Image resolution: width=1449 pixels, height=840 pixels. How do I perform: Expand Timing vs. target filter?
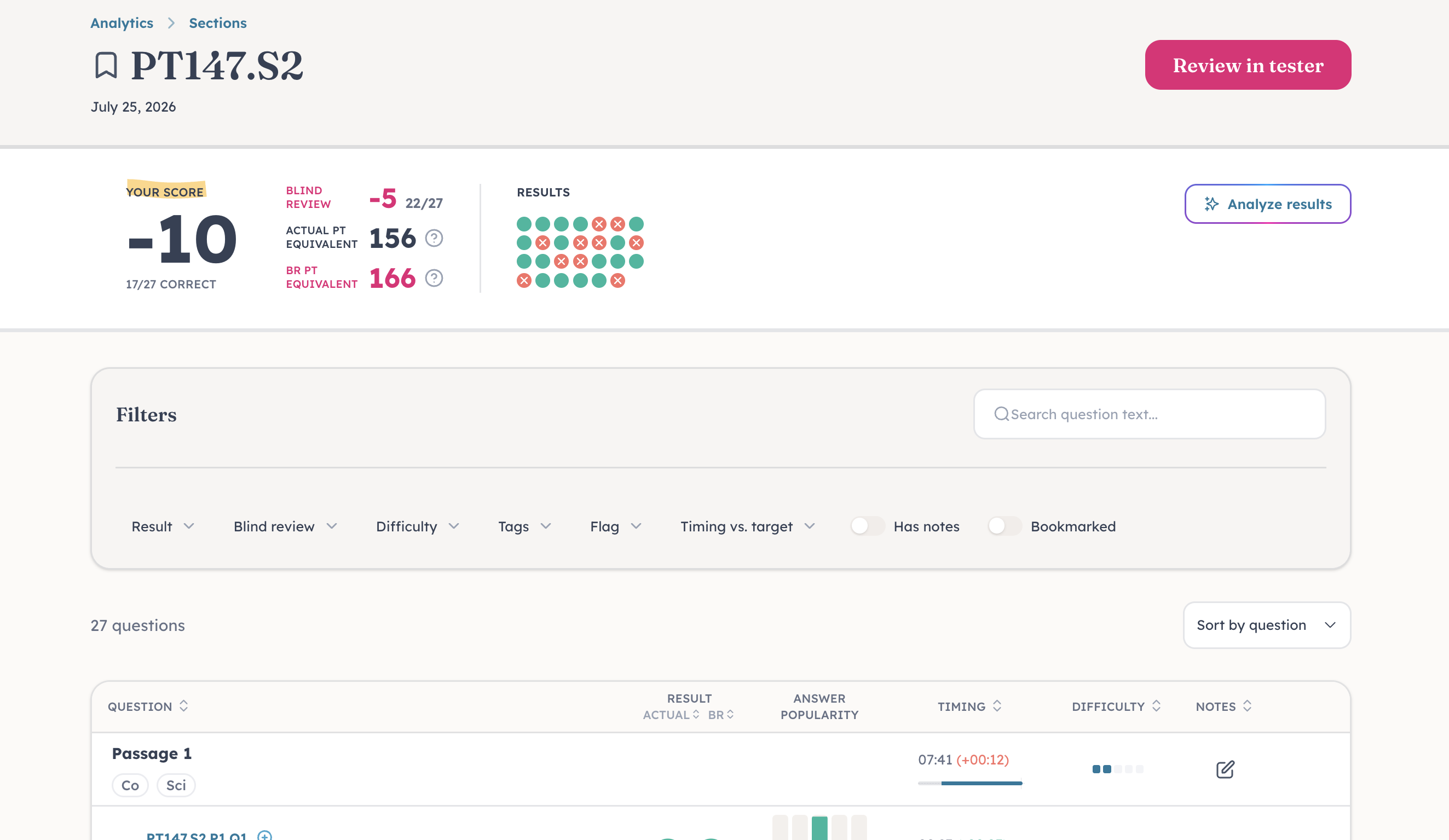click(x=748, y=526)
